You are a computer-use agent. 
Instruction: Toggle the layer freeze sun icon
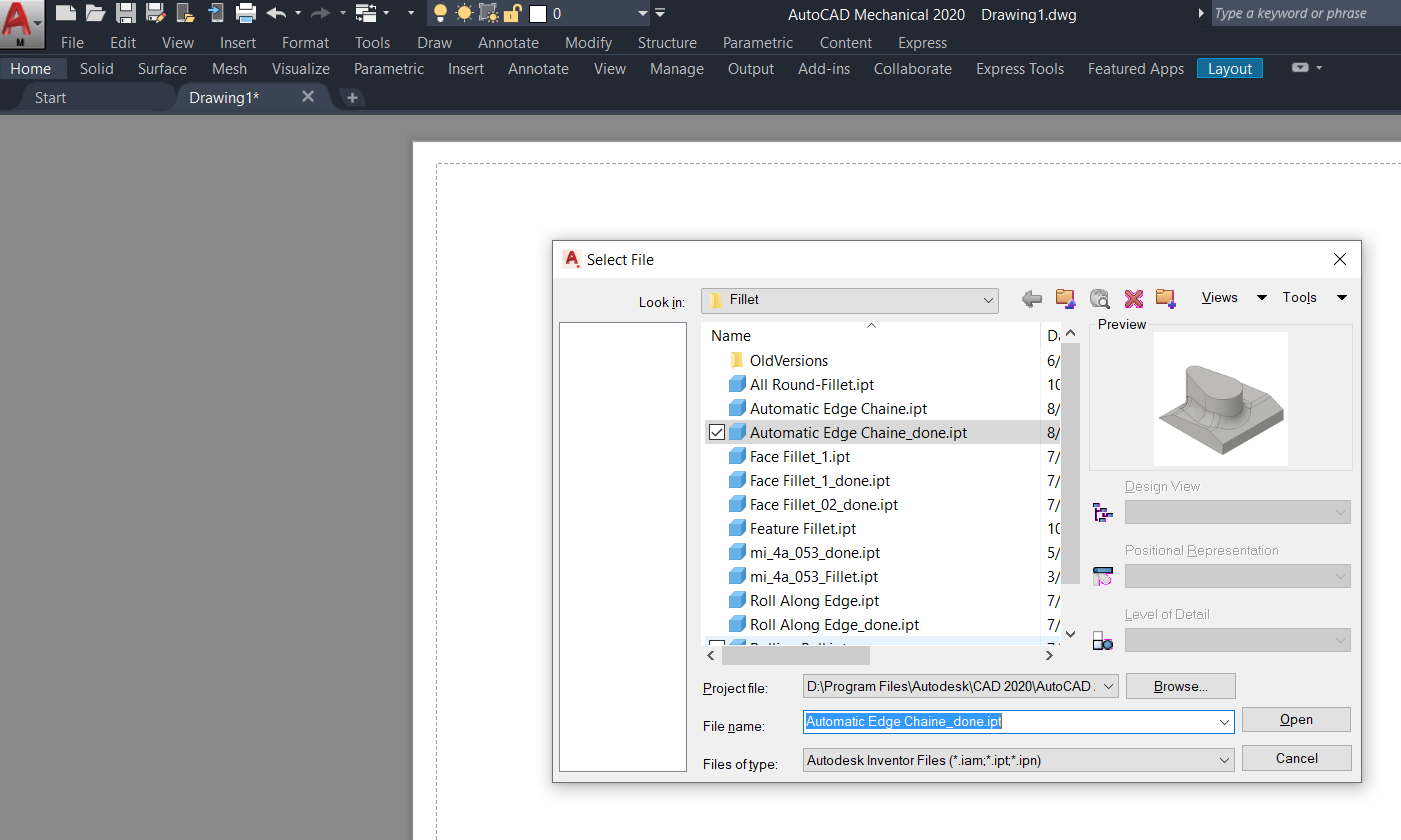pyautogui.click(x=464, y=13)
